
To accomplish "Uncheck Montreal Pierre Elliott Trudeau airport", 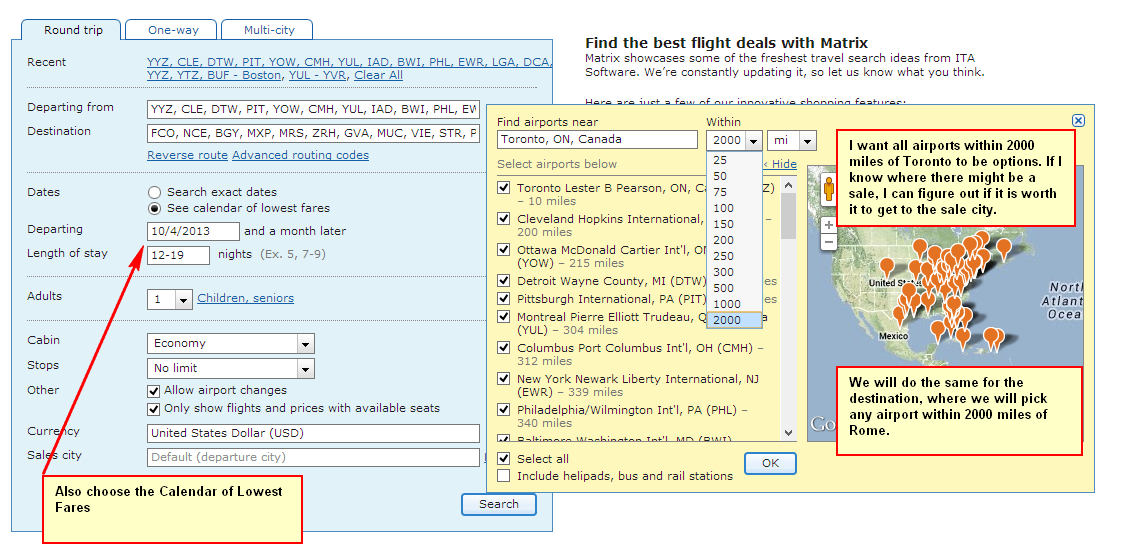I will [503, 317].
